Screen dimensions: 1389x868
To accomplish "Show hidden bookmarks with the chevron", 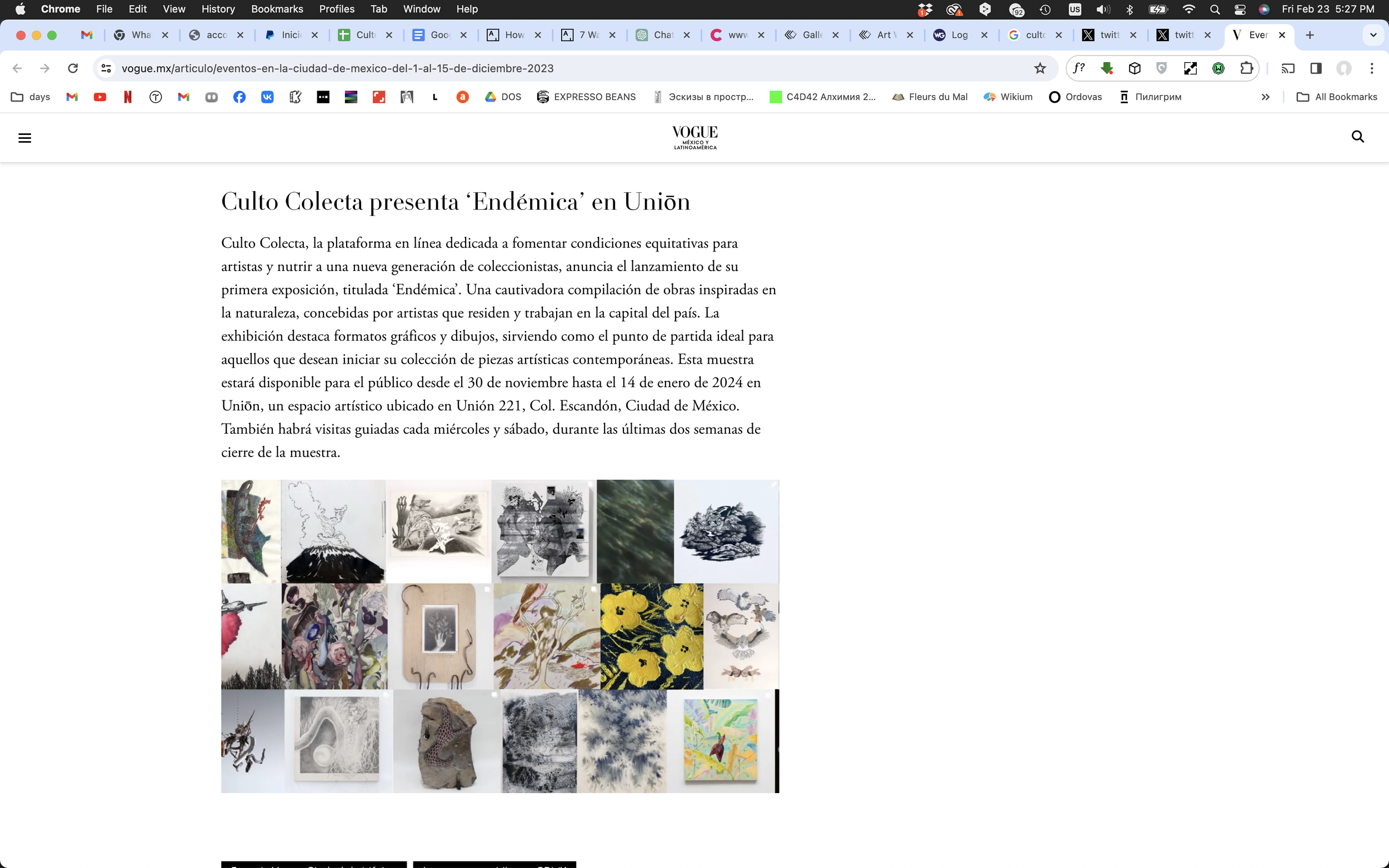I will point(1266,97).
